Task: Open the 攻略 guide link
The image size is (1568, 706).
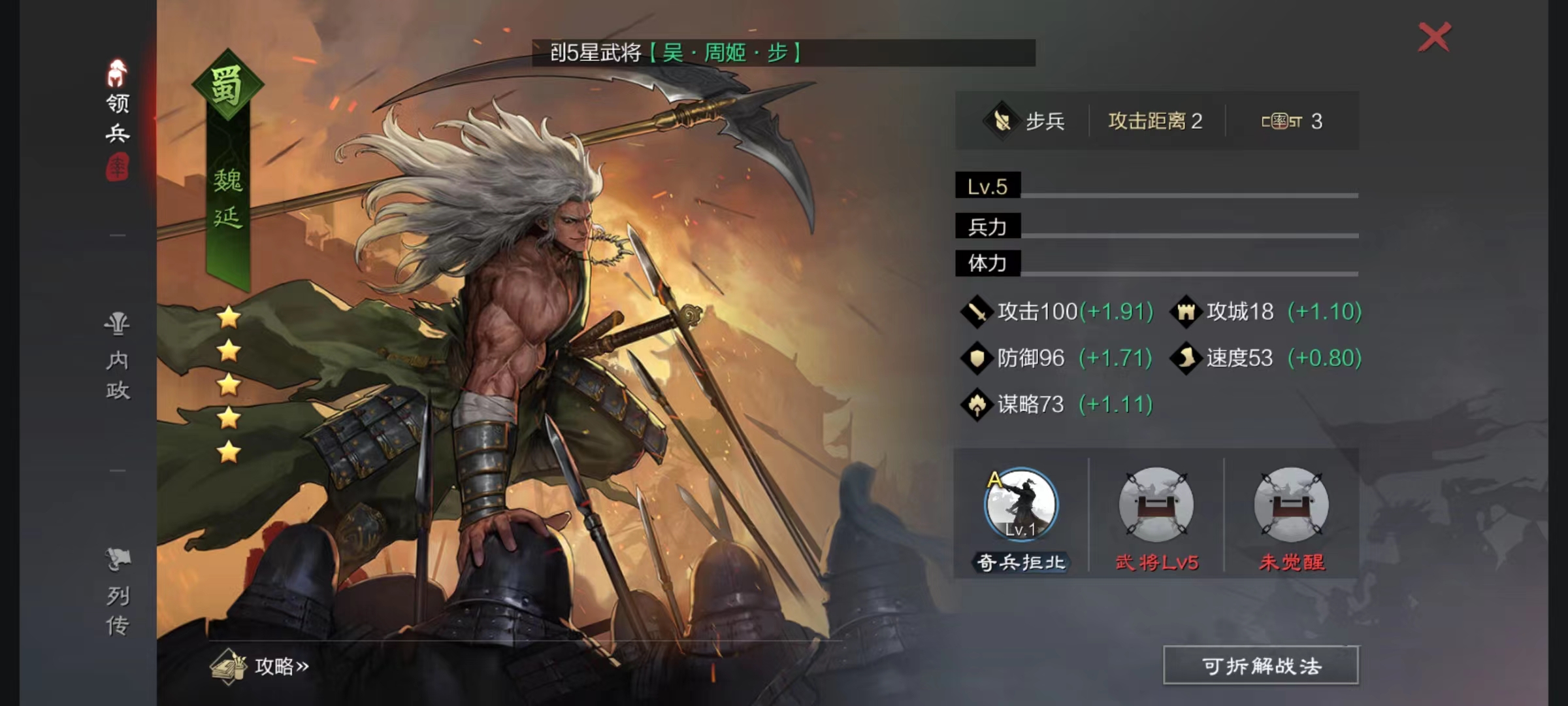Action: pos(260,666)
